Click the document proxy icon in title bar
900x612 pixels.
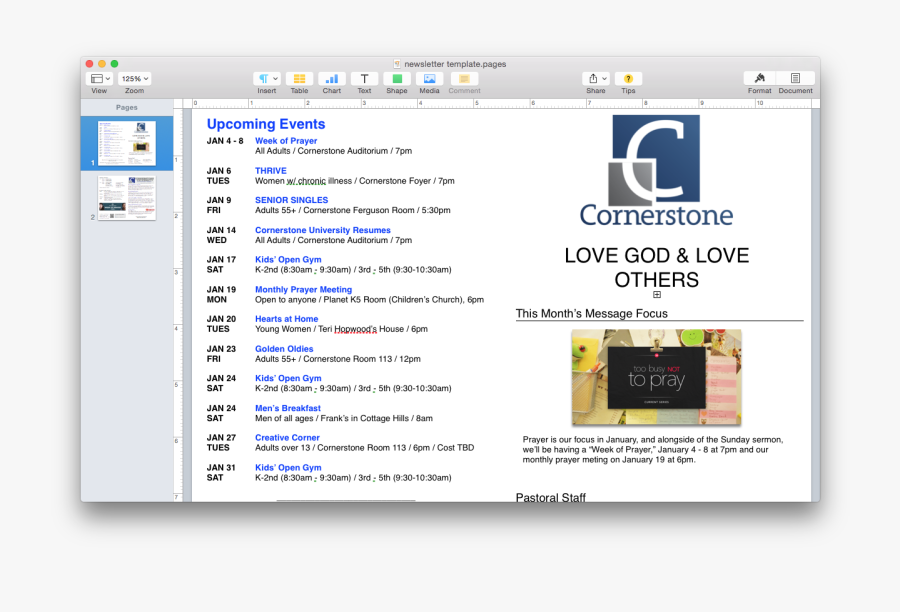point(397,64)
